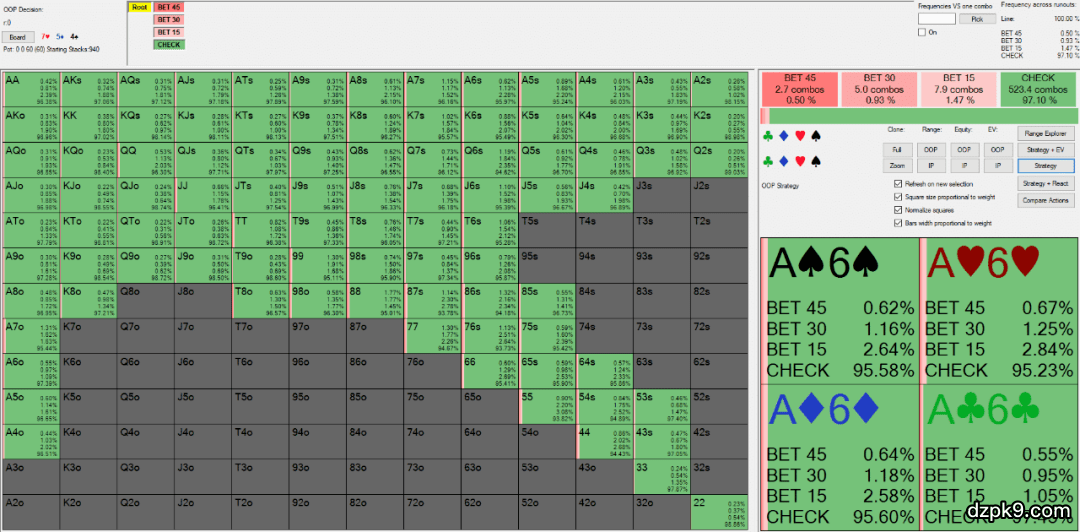This screenshot has height=532, width=1080.
Task: Select the blue diamond in lower suit row
Action: [783, 160]
